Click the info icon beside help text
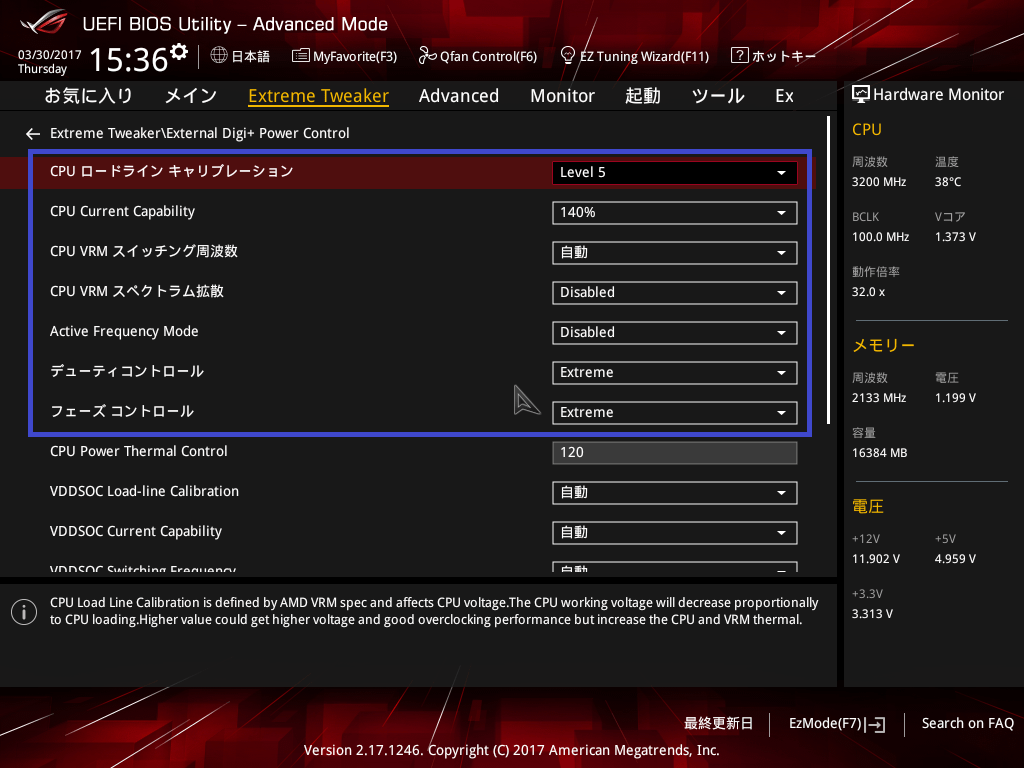 click(x=24, y=612)
